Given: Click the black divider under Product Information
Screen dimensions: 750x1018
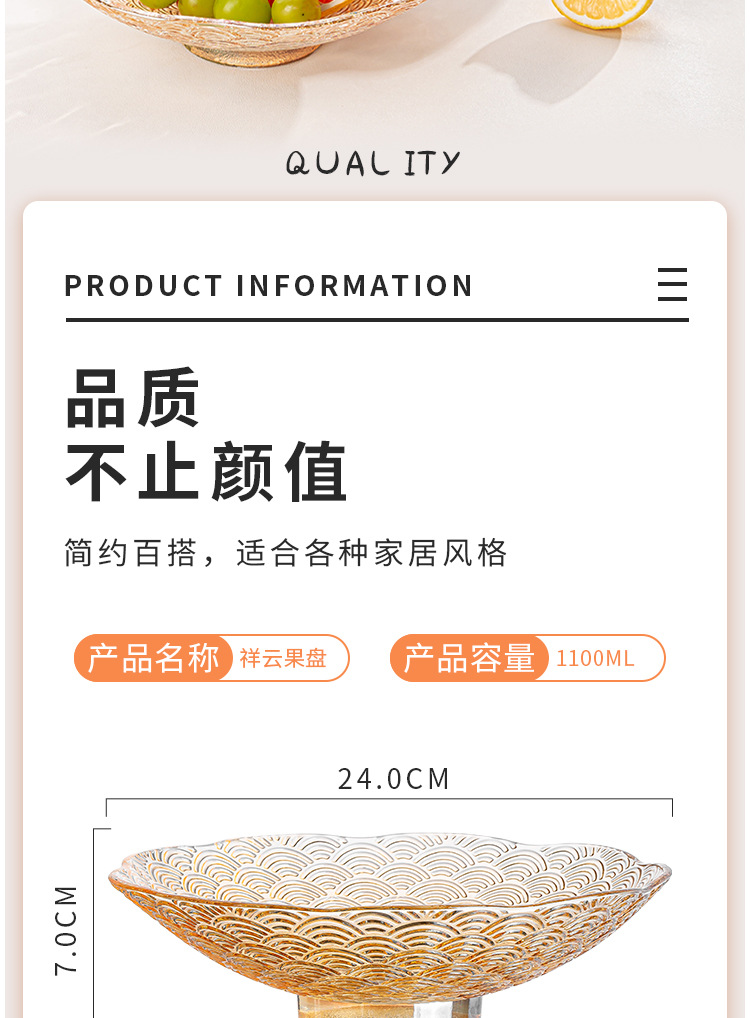Looking at the screenshot, I should (377, 319).
